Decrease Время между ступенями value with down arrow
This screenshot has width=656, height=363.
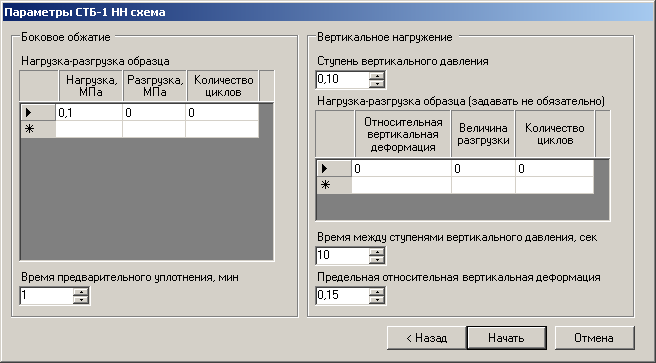pyautogui.click(x=377, y=259)
